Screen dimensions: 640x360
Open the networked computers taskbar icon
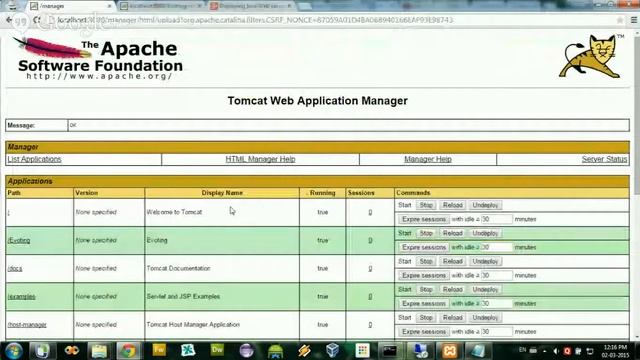coord(420,351)
